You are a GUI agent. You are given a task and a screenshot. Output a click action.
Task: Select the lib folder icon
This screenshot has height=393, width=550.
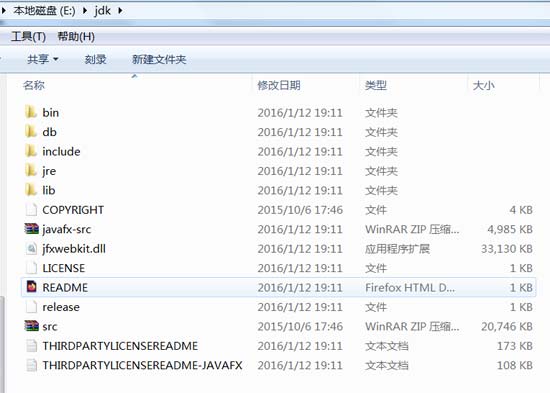pos(31,190)
